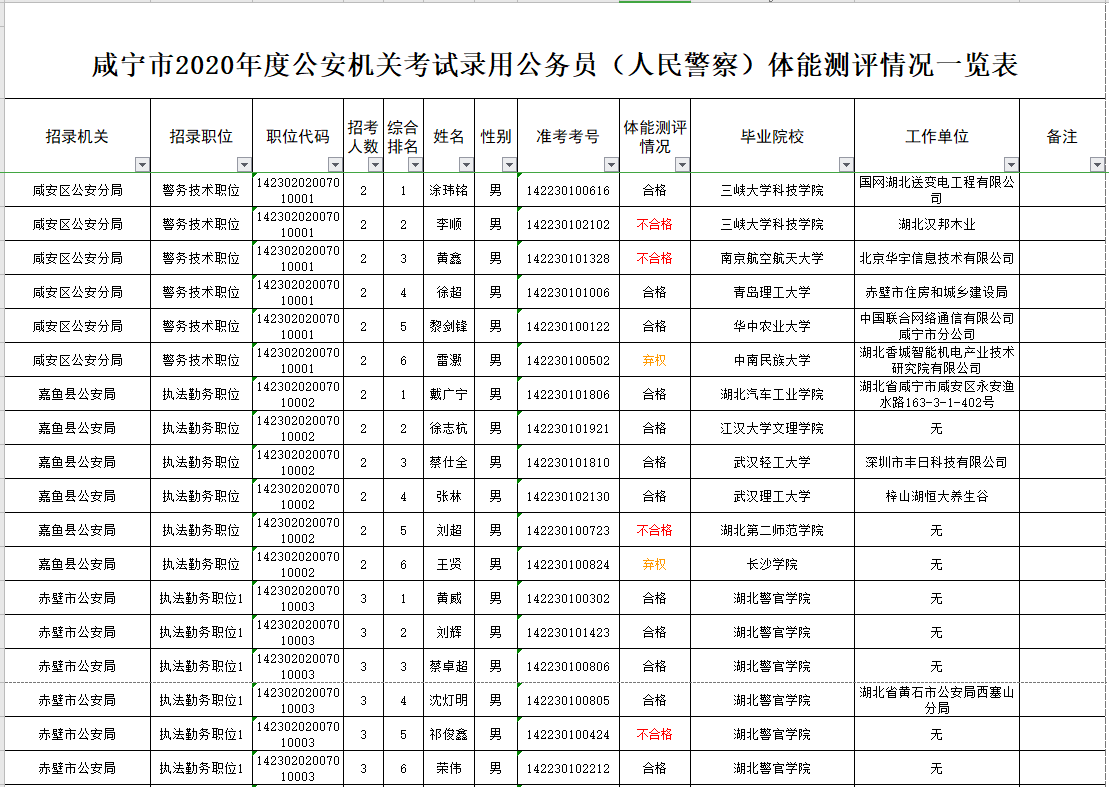This screenshot has width=1109, height=787.
Task: Select exam number 142230101806
Action: tap(569, 394)
